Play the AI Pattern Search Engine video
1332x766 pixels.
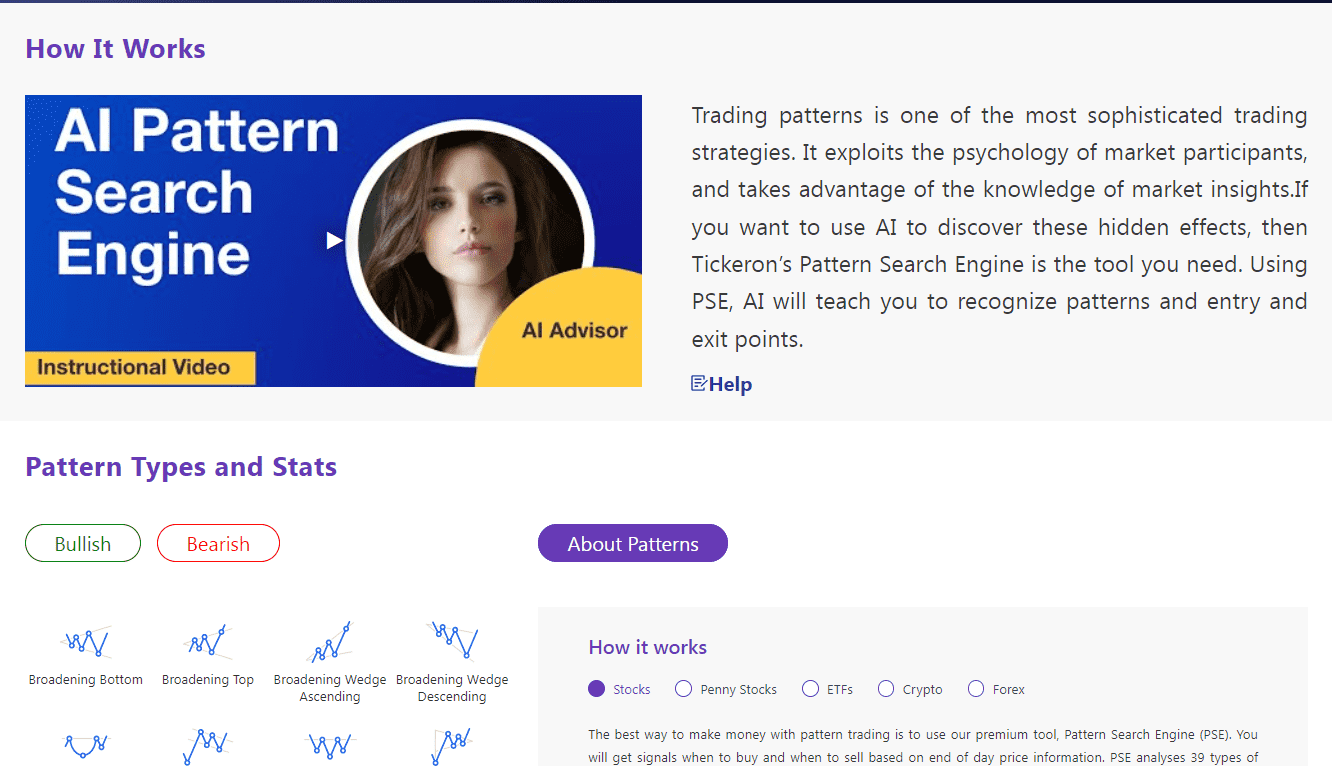tap(334, 240)
